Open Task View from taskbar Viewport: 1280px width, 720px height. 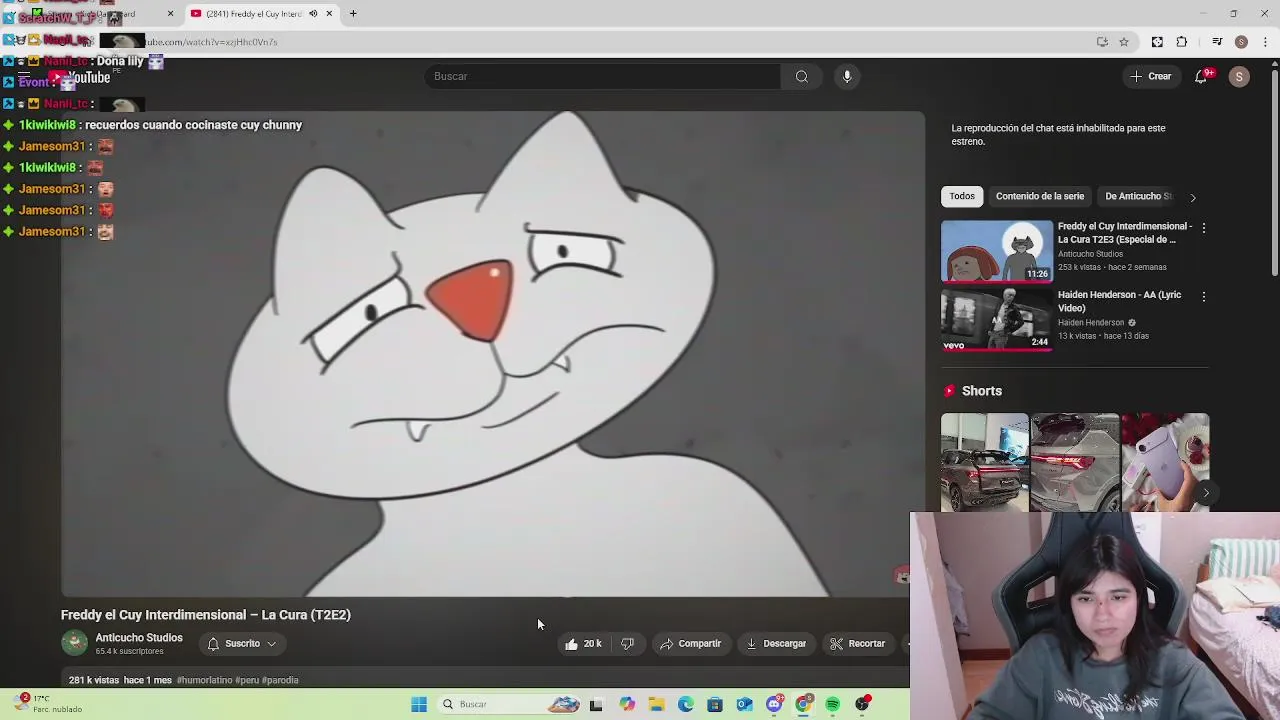(596, 705)
